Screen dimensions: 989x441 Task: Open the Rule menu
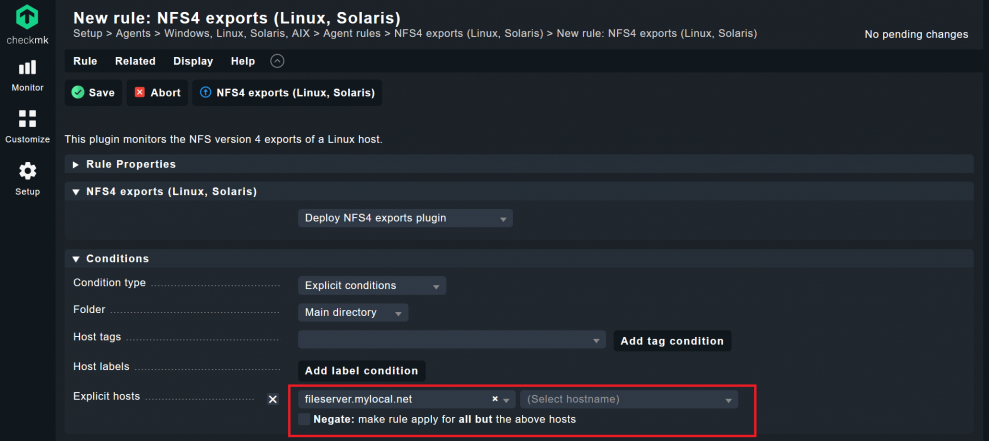(85, 61)
